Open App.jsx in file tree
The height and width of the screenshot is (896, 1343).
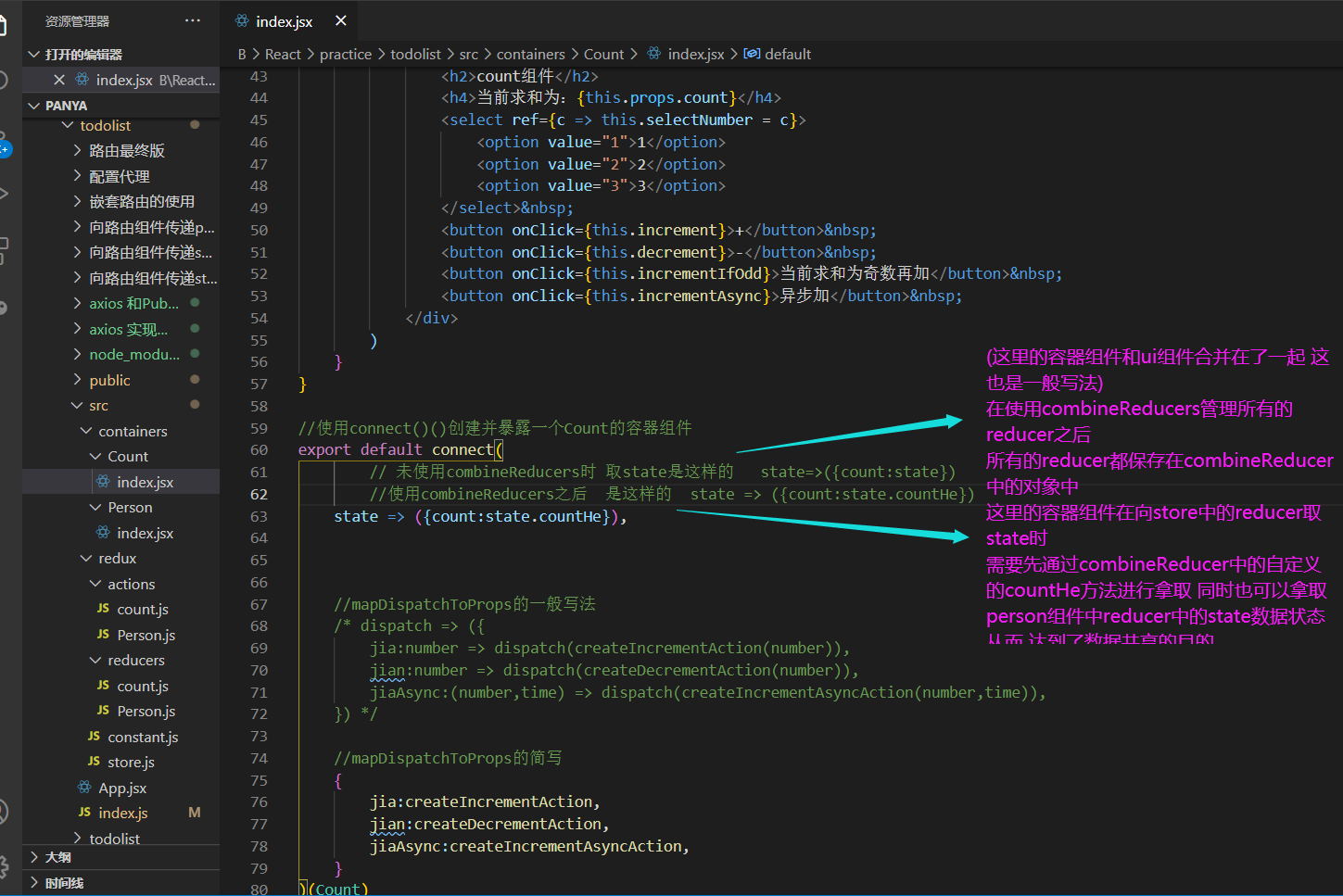[120, 788]
